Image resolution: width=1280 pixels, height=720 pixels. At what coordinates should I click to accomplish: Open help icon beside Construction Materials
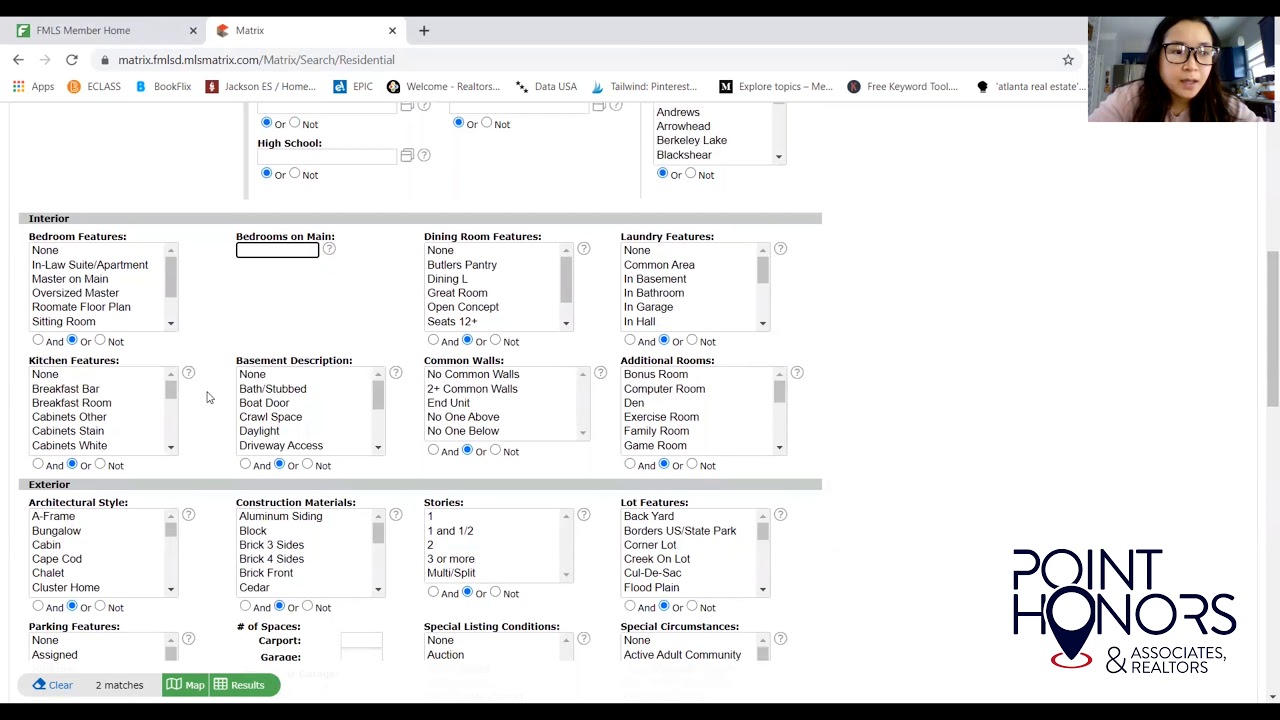[x=396, y=515]
